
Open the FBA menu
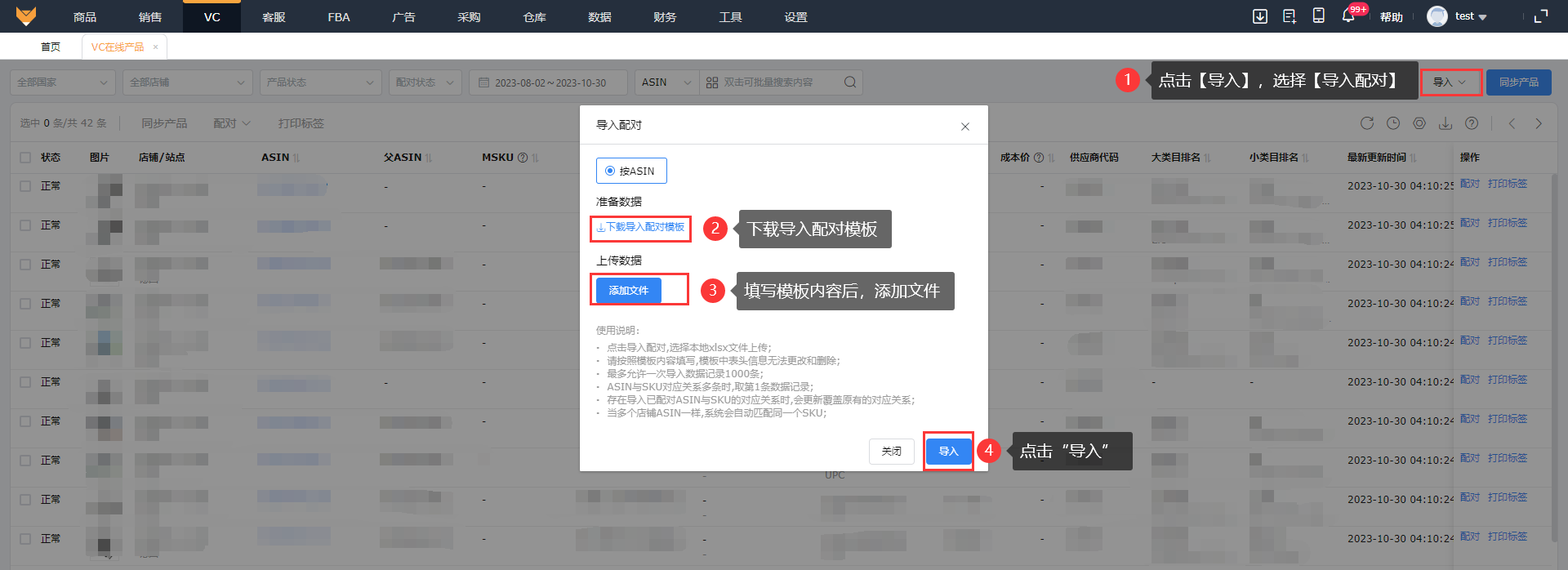coord(339,16)
